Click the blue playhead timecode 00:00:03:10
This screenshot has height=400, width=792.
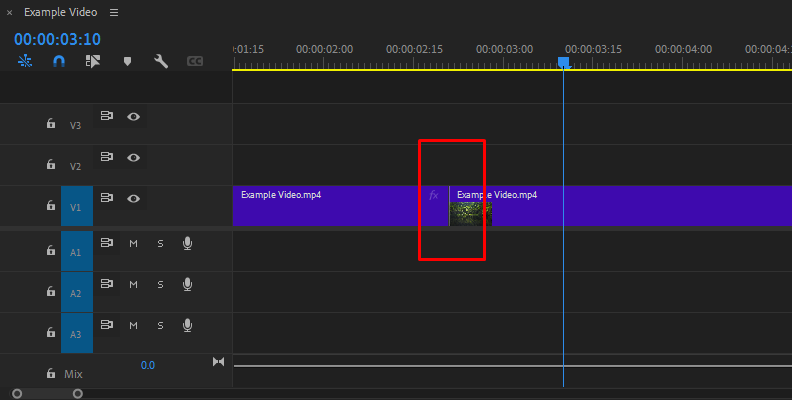point(57,39)
